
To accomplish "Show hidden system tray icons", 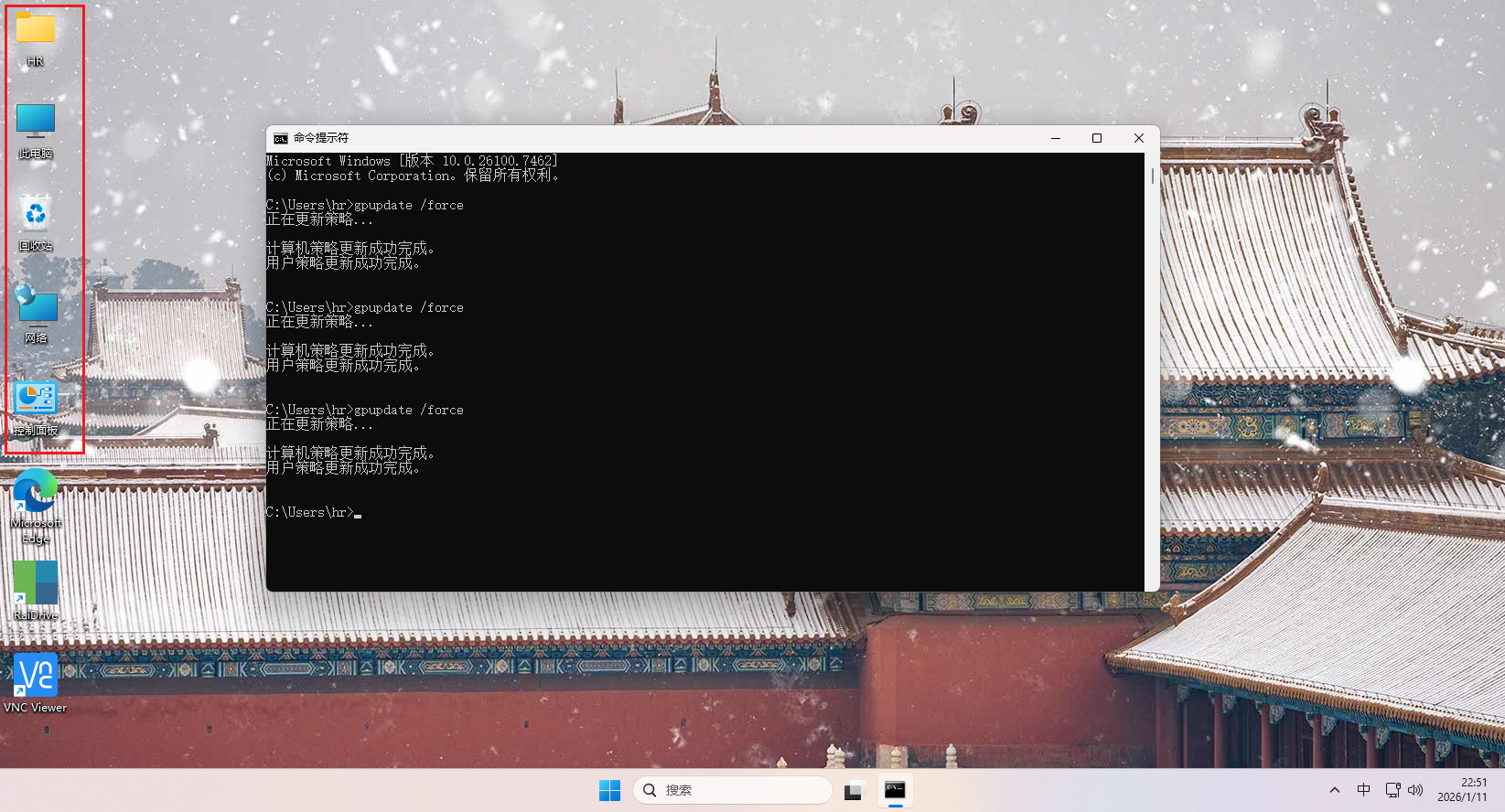I will (1335, 790).
